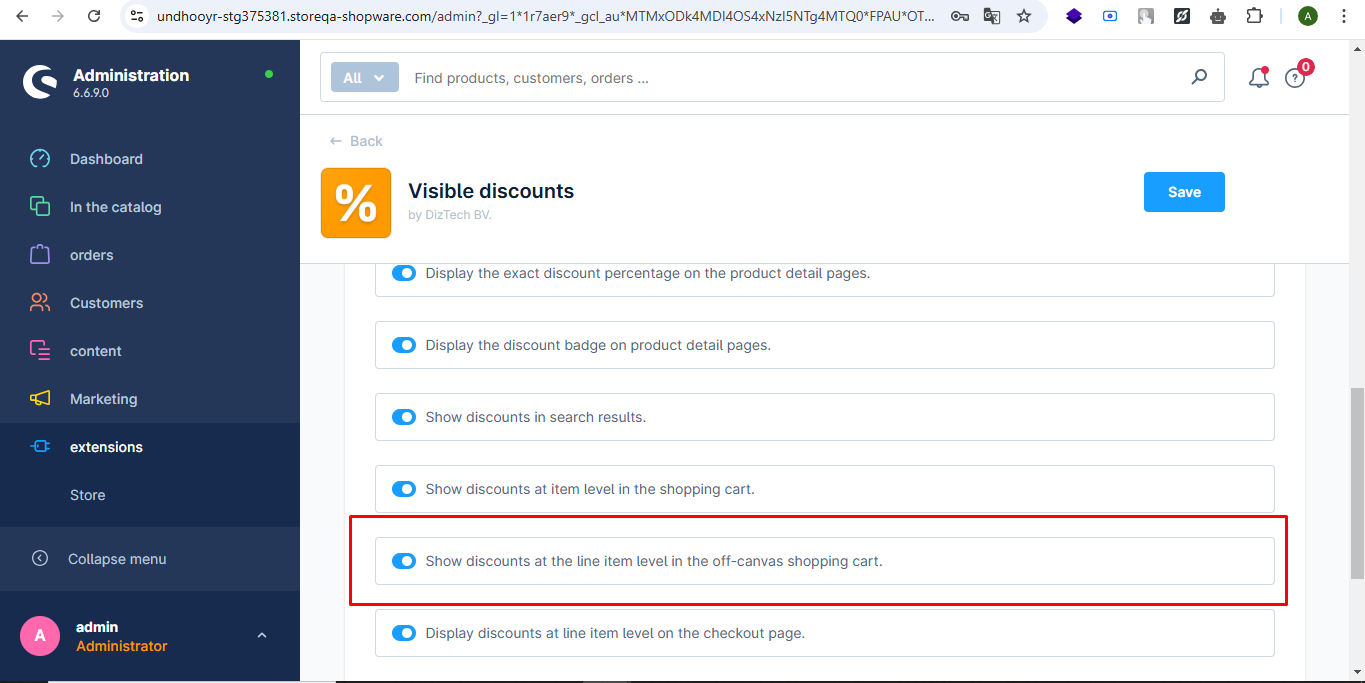Click the site information icon in address bar
Viewport: 1365px width, 683px height.
coord(138,16)
